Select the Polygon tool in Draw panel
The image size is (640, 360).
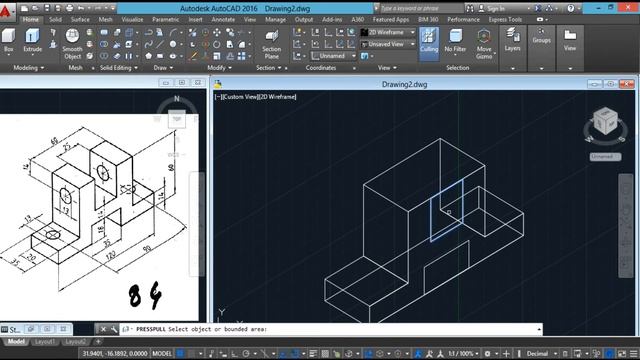point(149,56)
